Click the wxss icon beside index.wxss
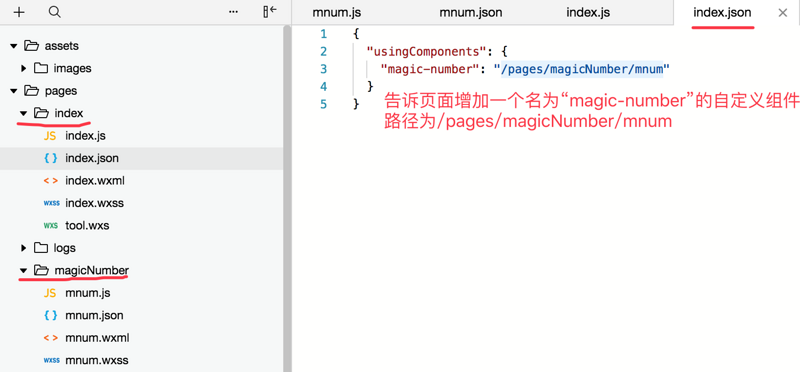 [x=52, y=203]
